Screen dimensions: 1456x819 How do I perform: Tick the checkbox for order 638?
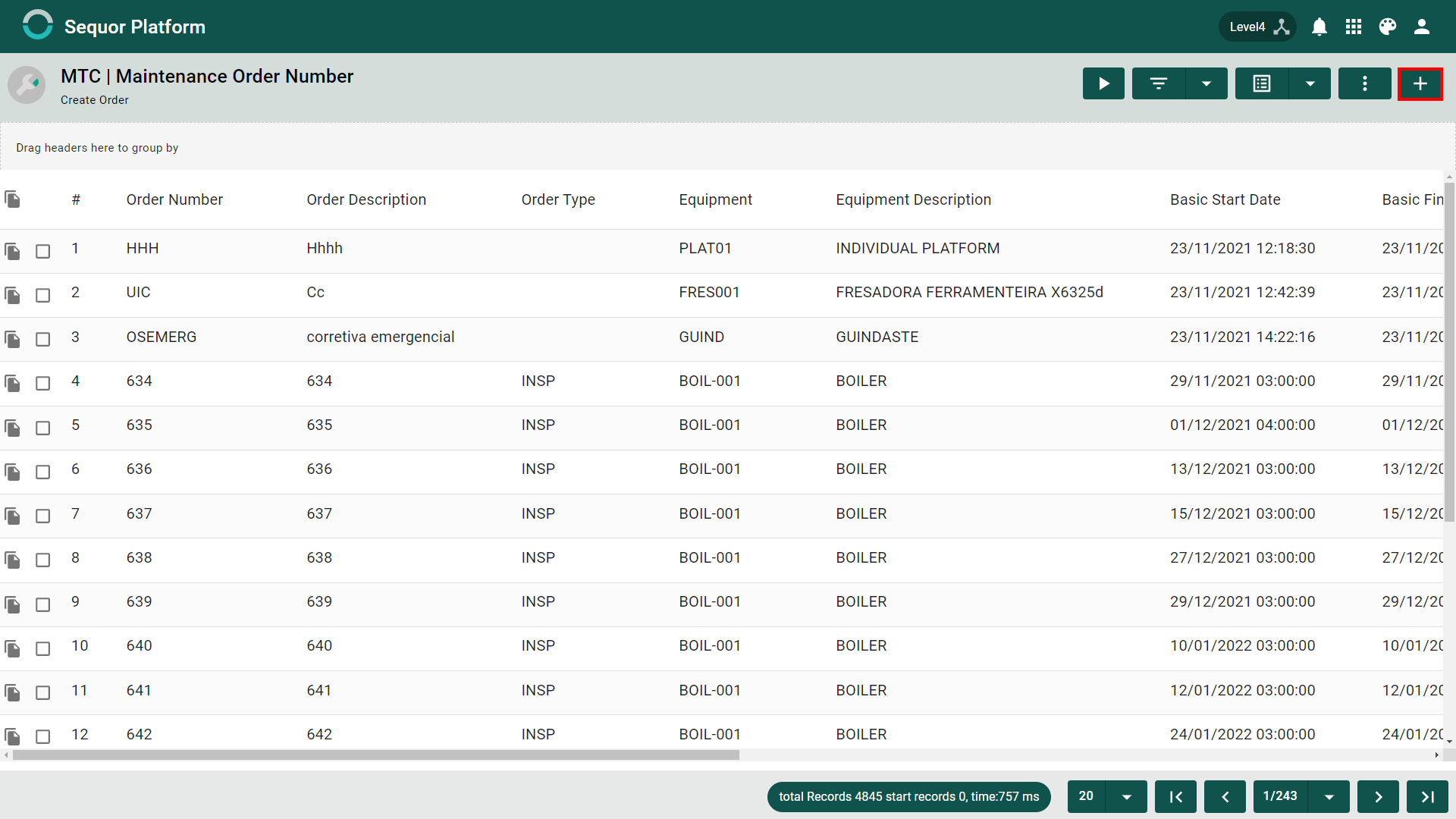click(x=43, y=560)
